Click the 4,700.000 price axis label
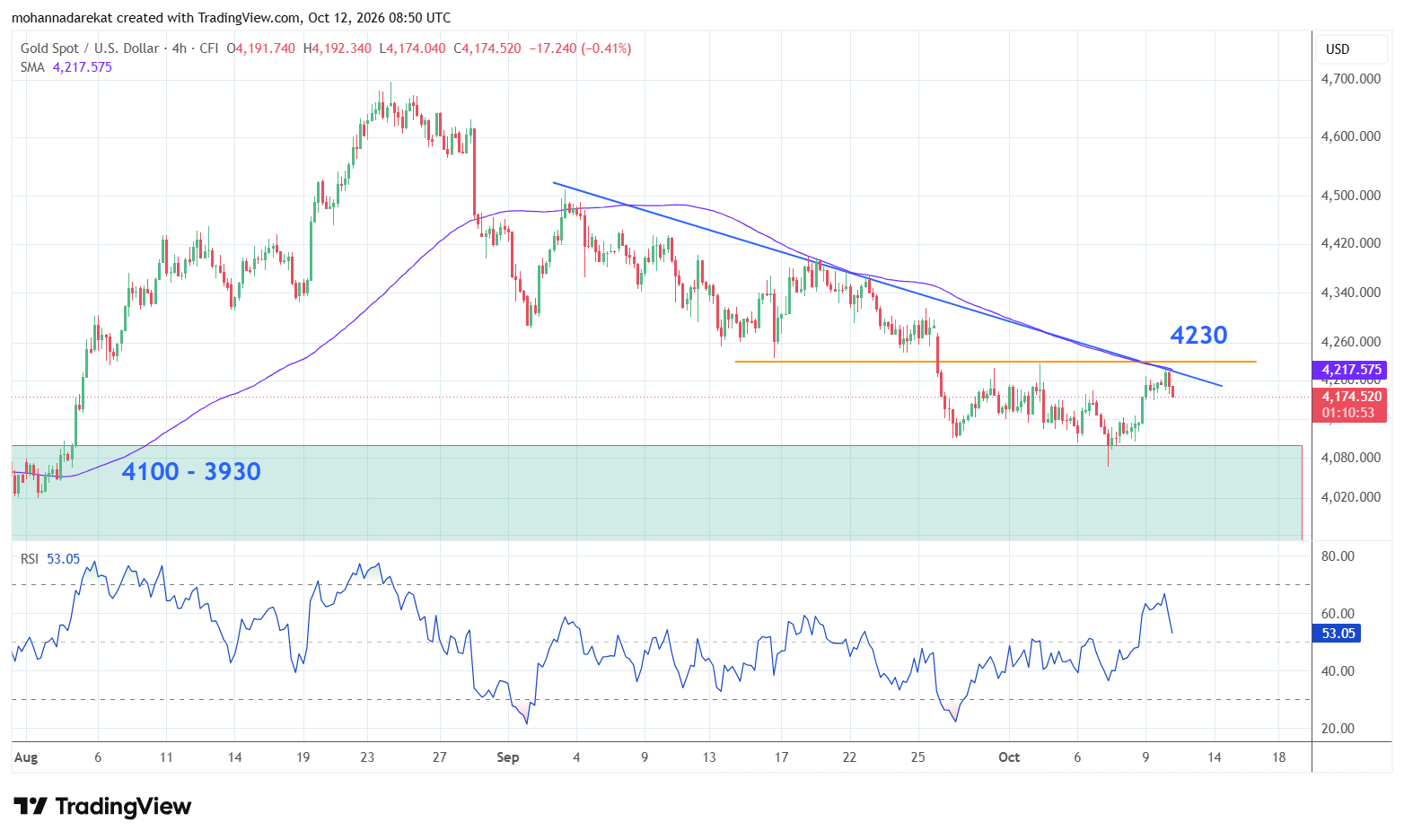 1351,79
